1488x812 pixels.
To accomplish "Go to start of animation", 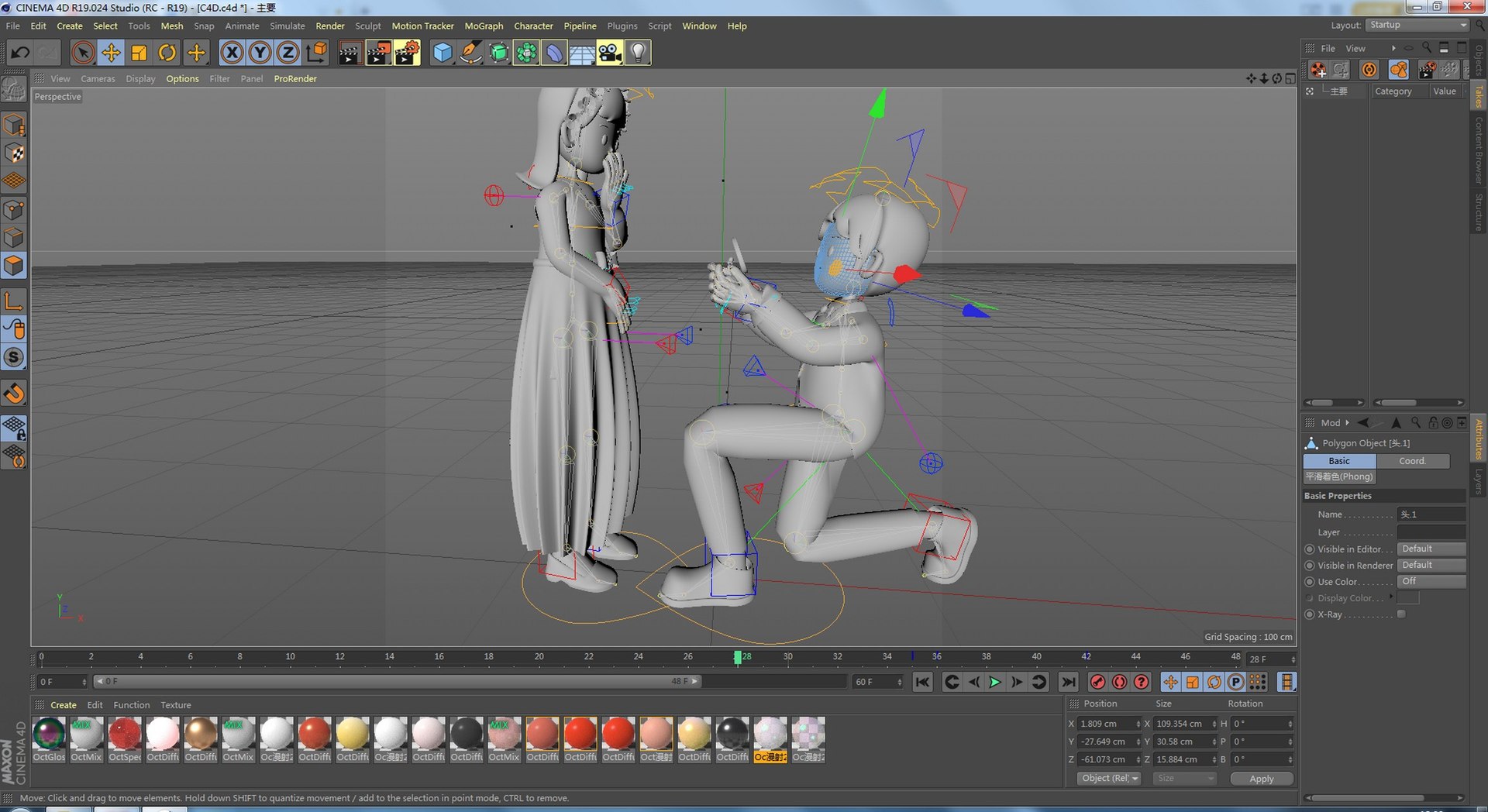I will tap(922, 682).
